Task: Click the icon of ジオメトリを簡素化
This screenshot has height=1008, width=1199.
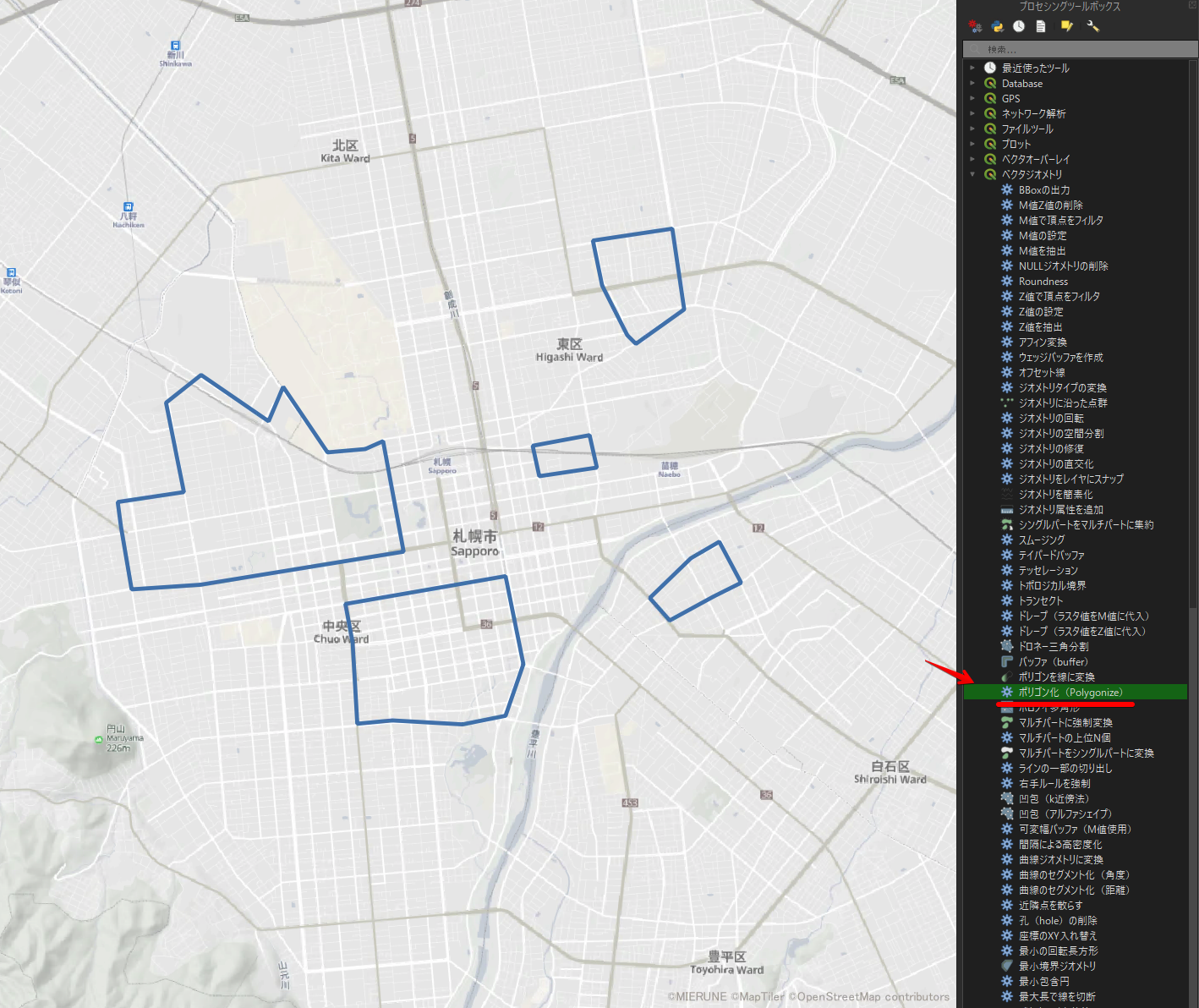Action: pos(1007,494)
